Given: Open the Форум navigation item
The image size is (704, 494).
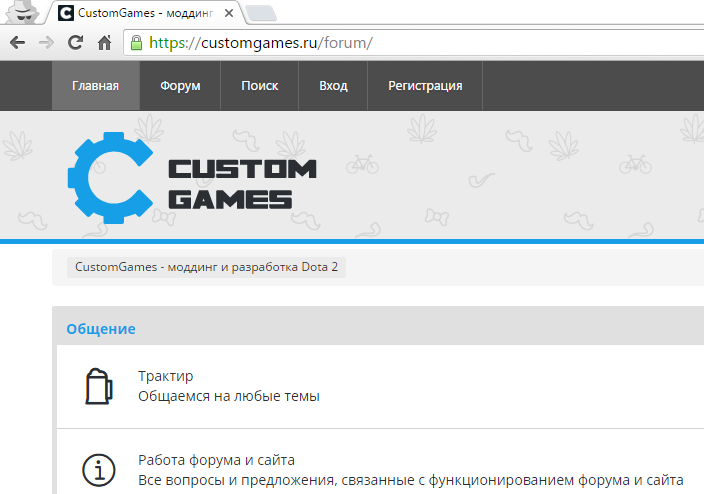Looking at the screenshot, I should [180, 86].
